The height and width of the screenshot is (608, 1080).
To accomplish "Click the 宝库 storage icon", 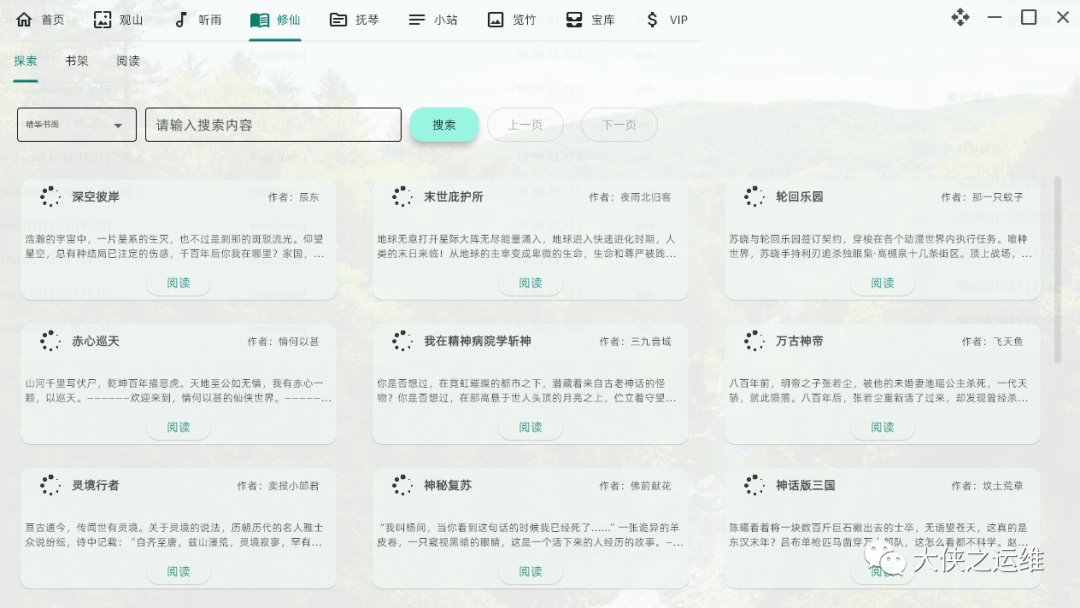I will point(574,19).
